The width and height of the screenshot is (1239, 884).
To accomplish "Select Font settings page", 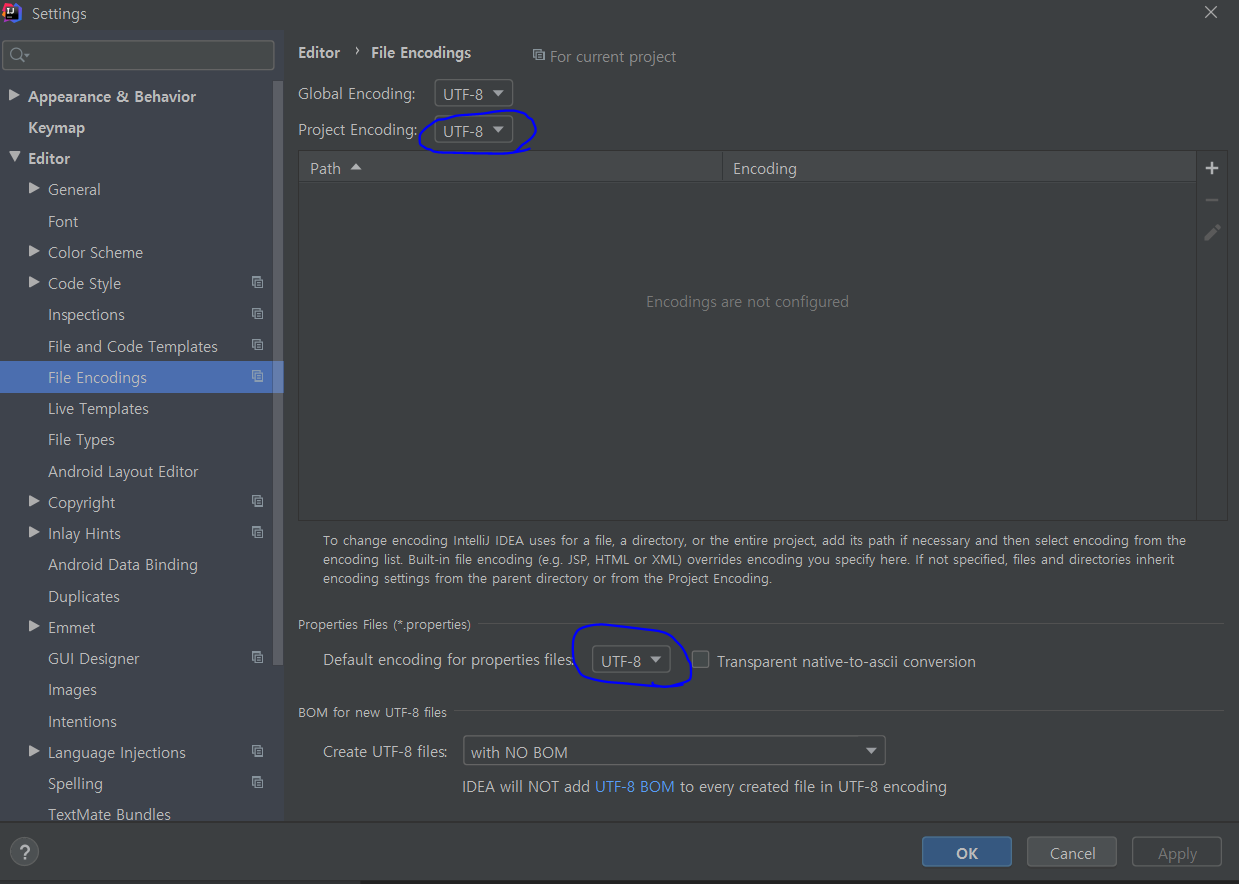I will pos(63,221).
